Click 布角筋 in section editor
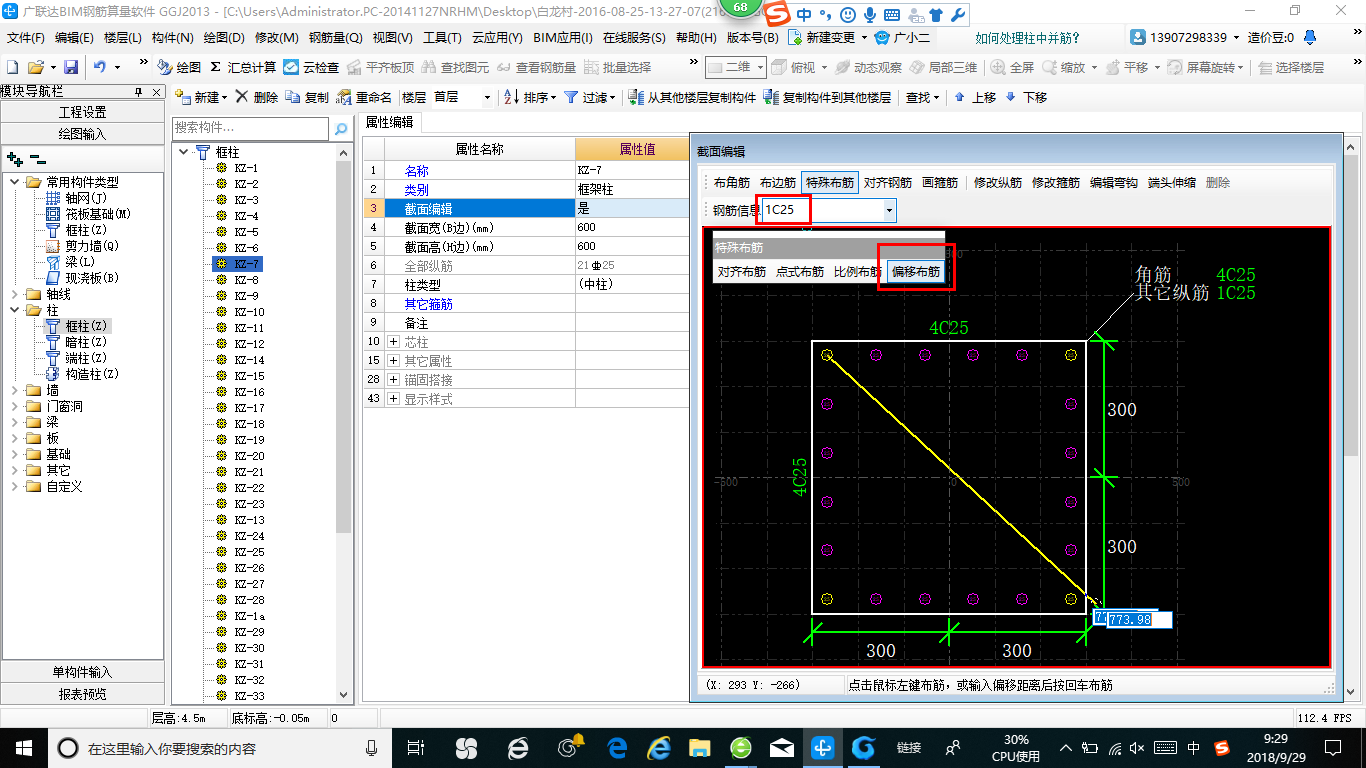Image resolution: width=1366 pixels, height=768 pixels. tap(731, 183)
